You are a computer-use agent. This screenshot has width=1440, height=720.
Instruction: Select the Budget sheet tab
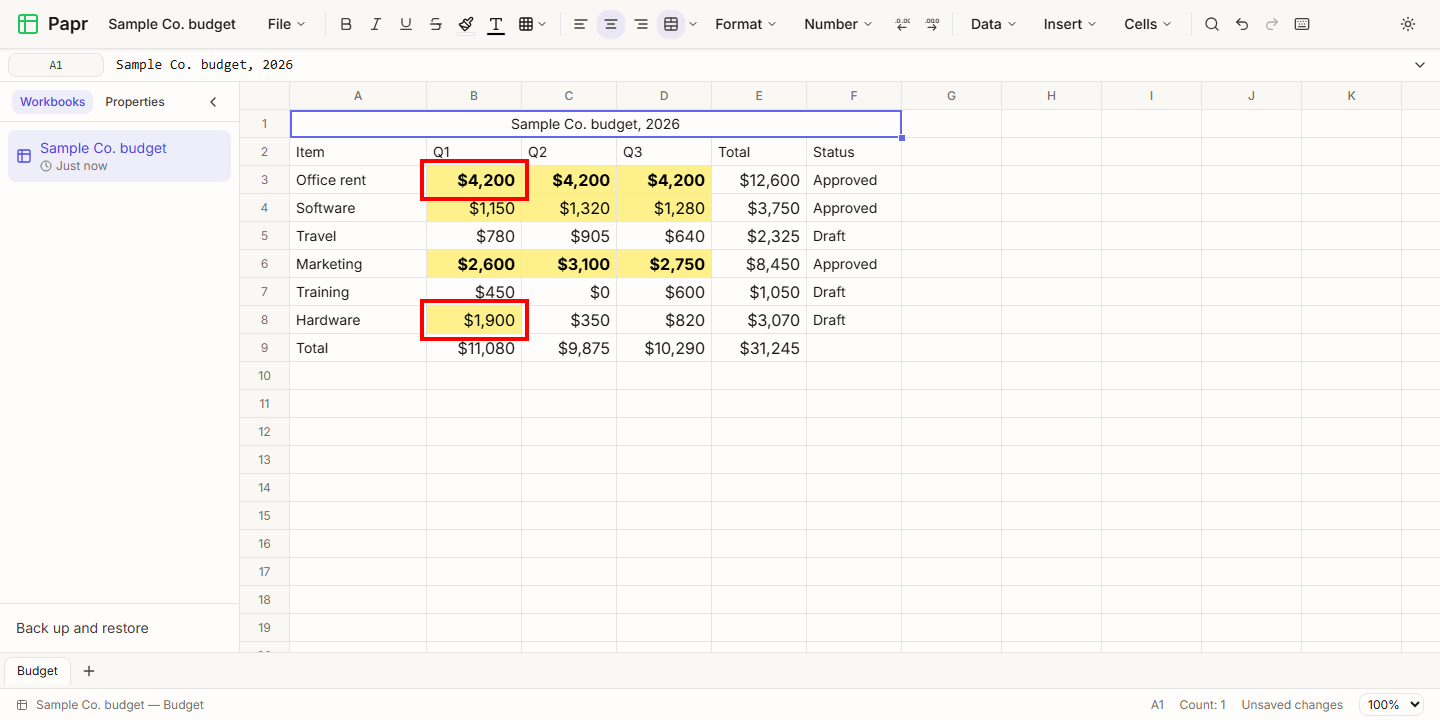37,671
